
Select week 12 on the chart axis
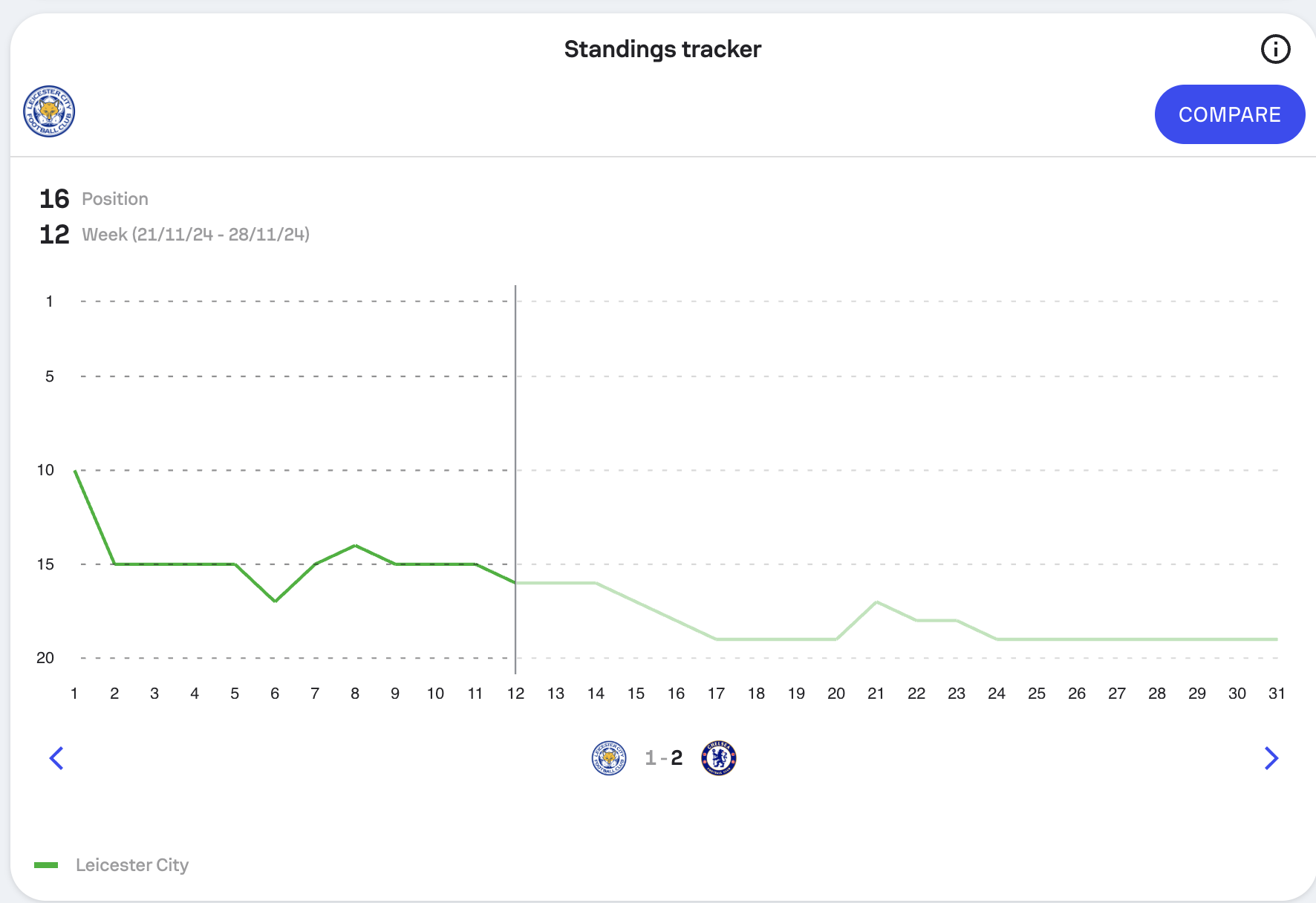coord(515,694)
